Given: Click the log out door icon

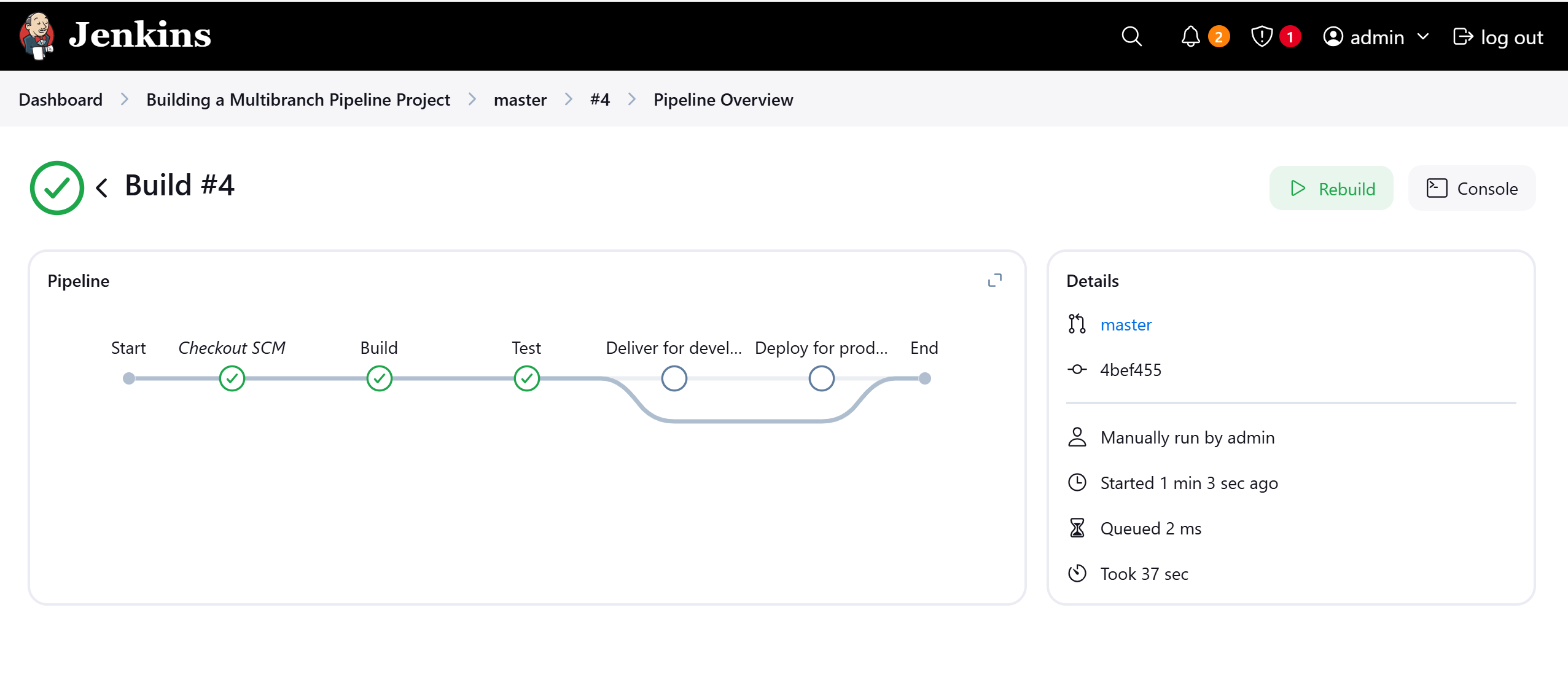Looking at the screenshot, I should point(1463,37).
